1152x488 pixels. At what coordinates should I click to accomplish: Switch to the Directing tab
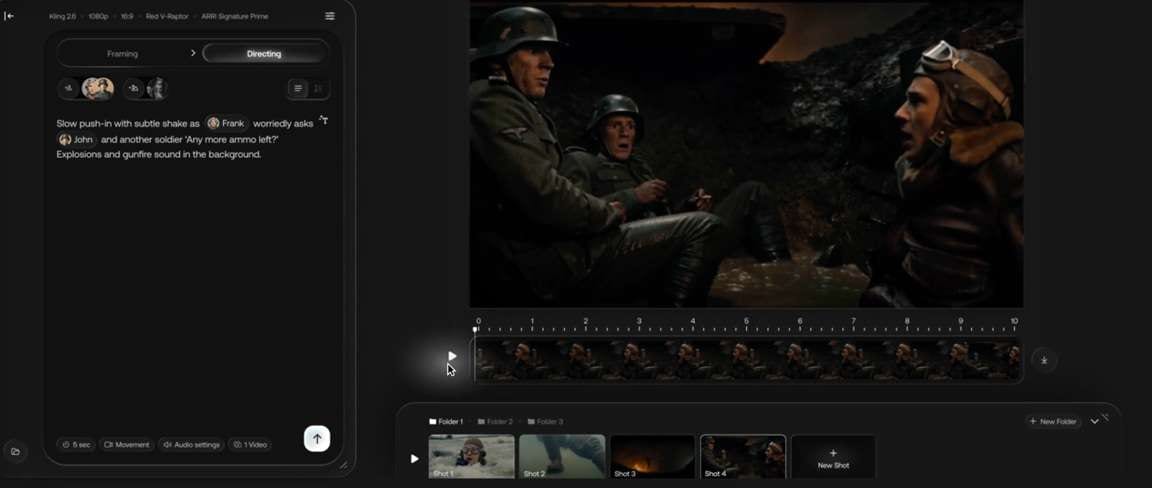coord(264,54)
